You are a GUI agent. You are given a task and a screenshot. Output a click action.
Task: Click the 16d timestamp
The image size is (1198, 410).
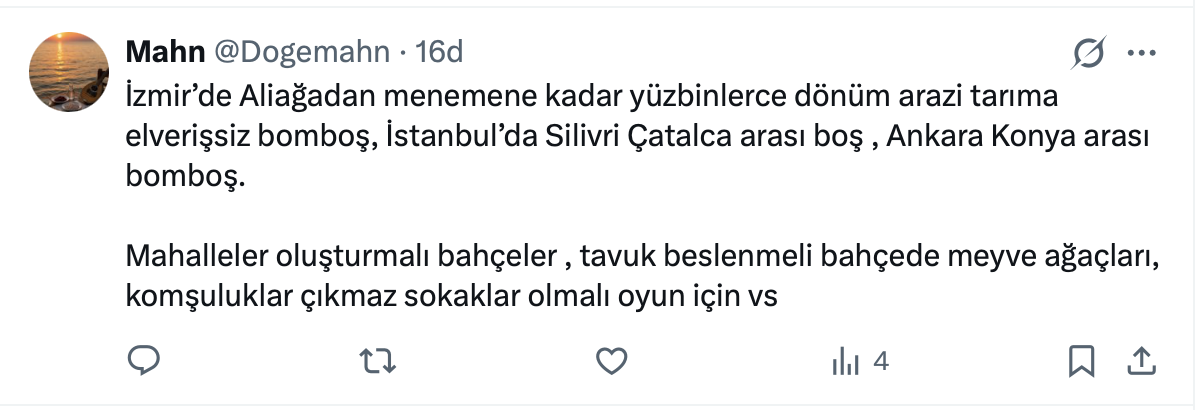pyautogui.click(x=439, y=52)
